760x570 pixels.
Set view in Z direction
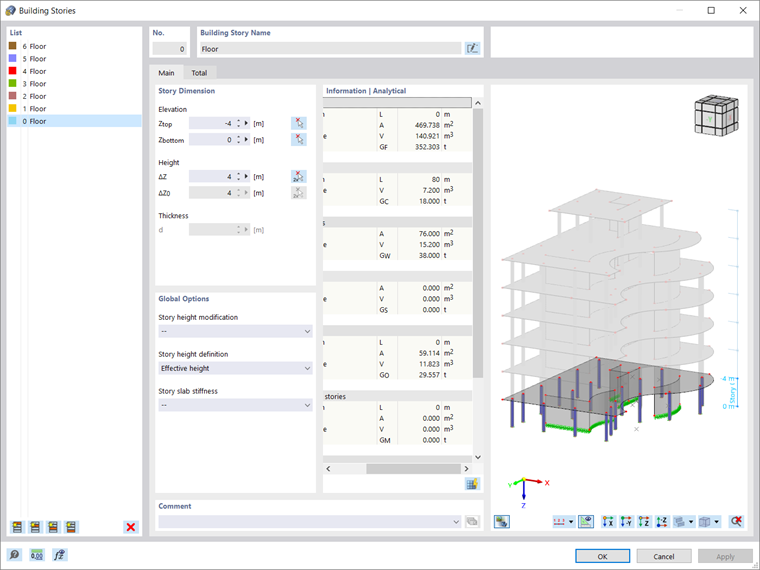click(644, 522)
